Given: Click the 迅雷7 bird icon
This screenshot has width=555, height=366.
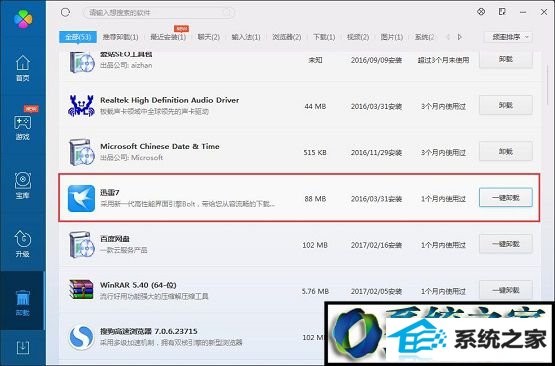Looking at the screenshot, I should (x=81, y=198).
